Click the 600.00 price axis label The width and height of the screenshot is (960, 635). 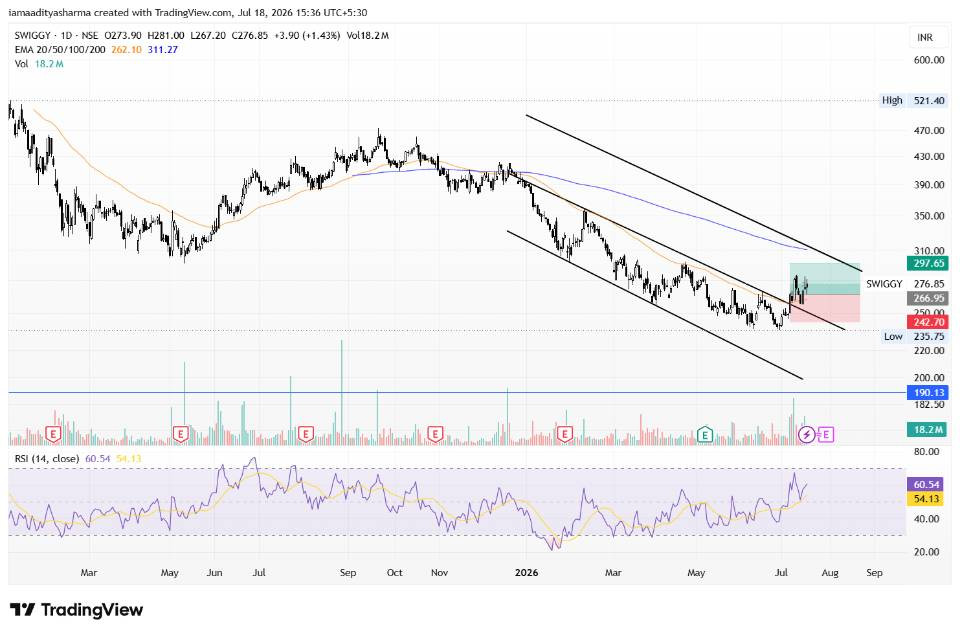tap(929, 60)
